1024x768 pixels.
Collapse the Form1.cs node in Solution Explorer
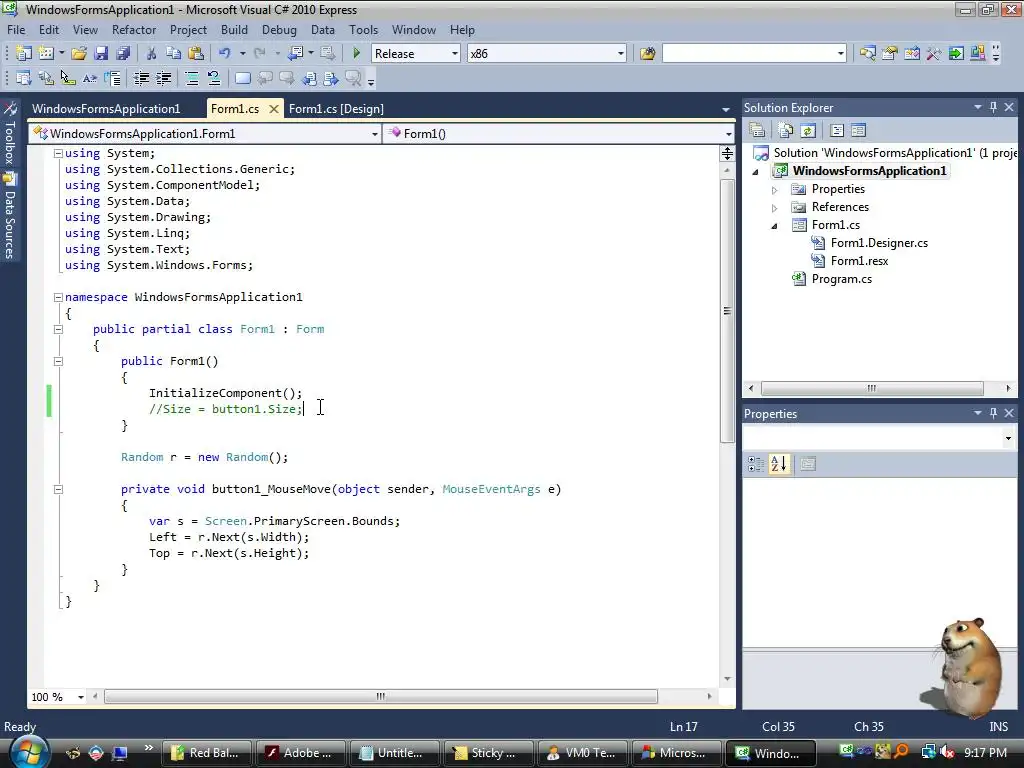pos(775,226)
